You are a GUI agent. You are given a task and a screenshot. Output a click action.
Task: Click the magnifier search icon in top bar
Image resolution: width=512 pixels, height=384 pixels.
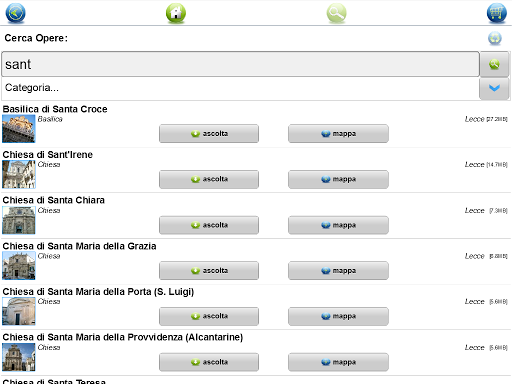click(x=336, y=13)
